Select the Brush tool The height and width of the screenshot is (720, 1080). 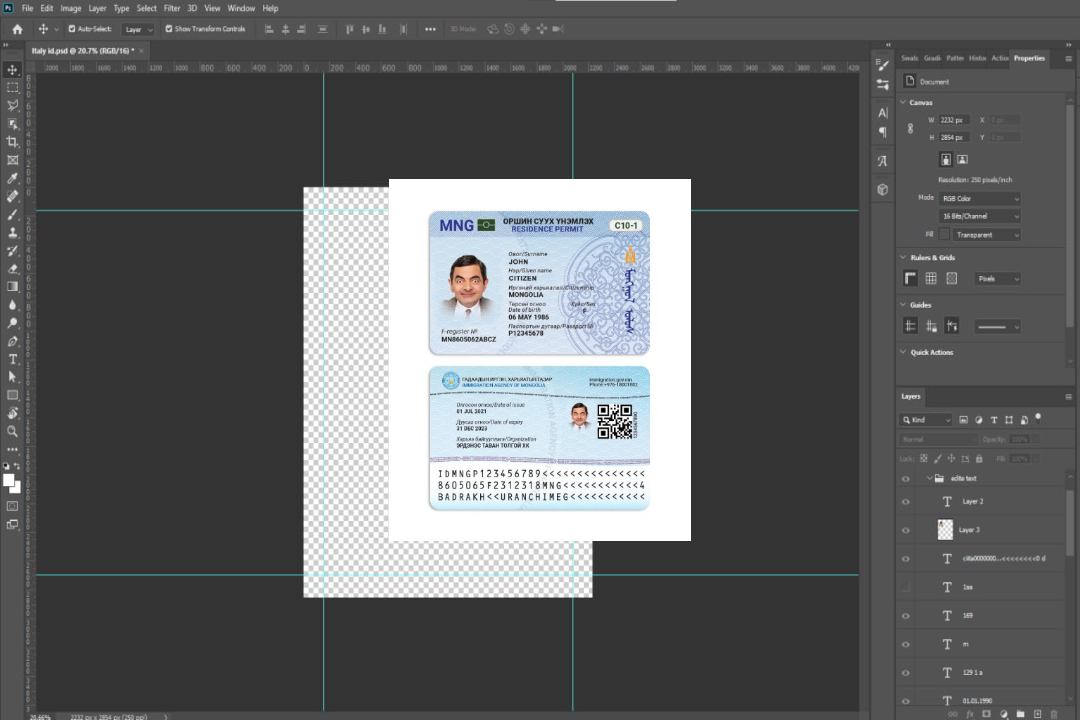[x=13, y=215]
